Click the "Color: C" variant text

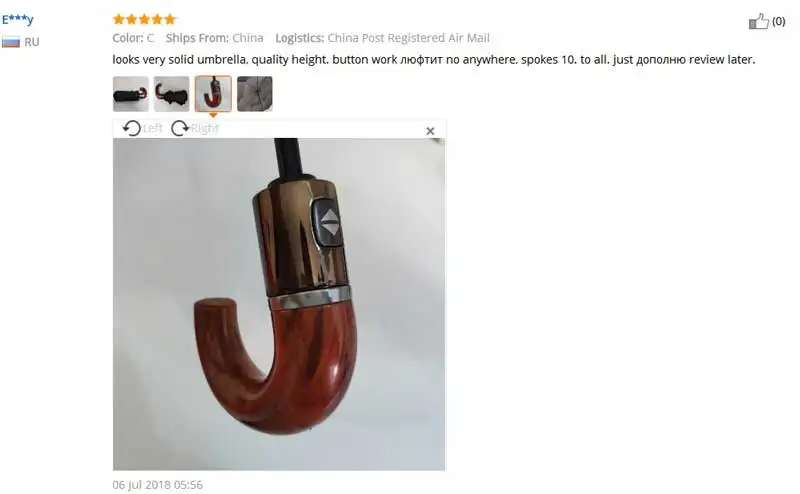point(133,38)
